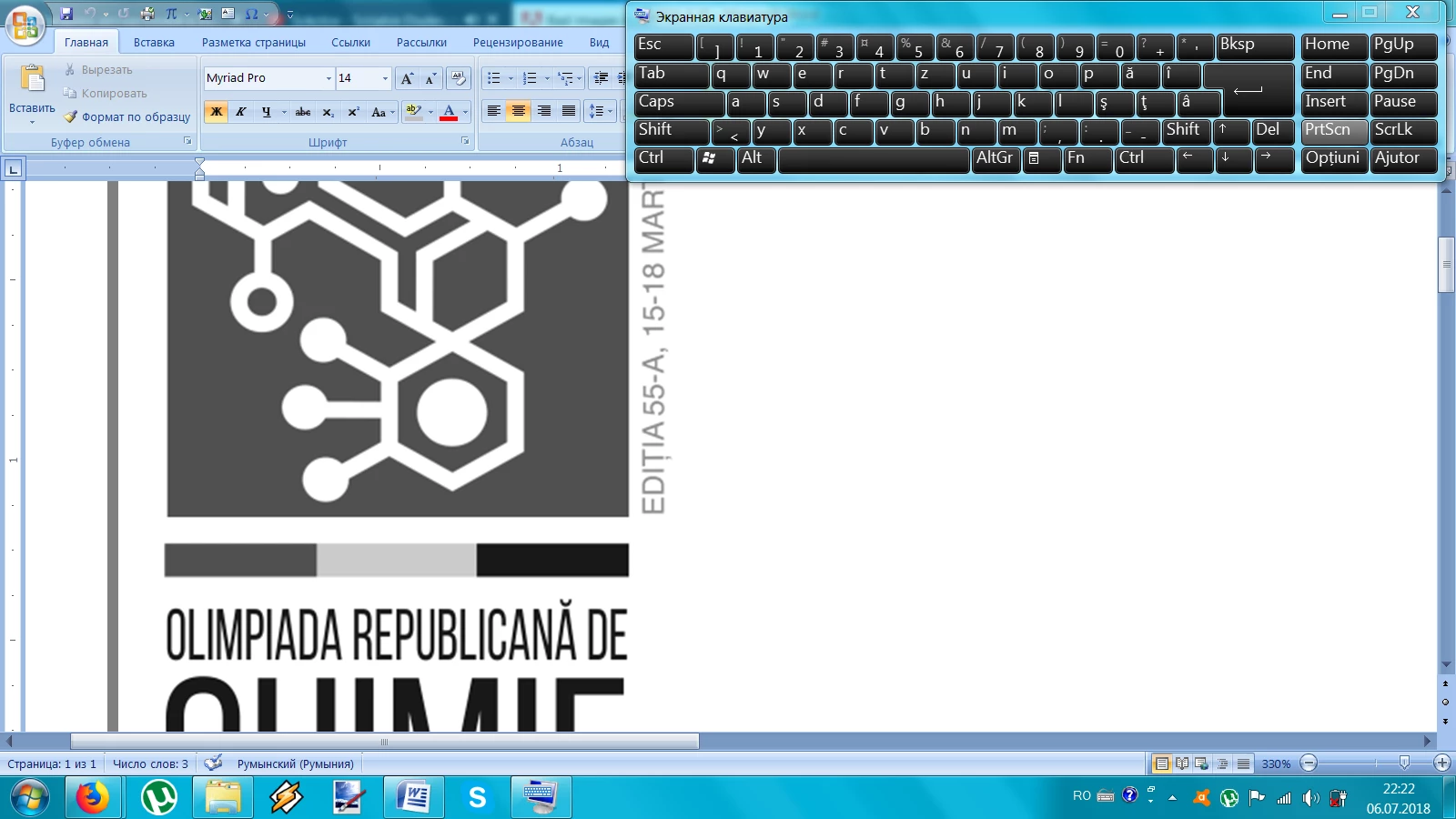
Task: Apply superscript x² formatting
Action: [353, 112]
